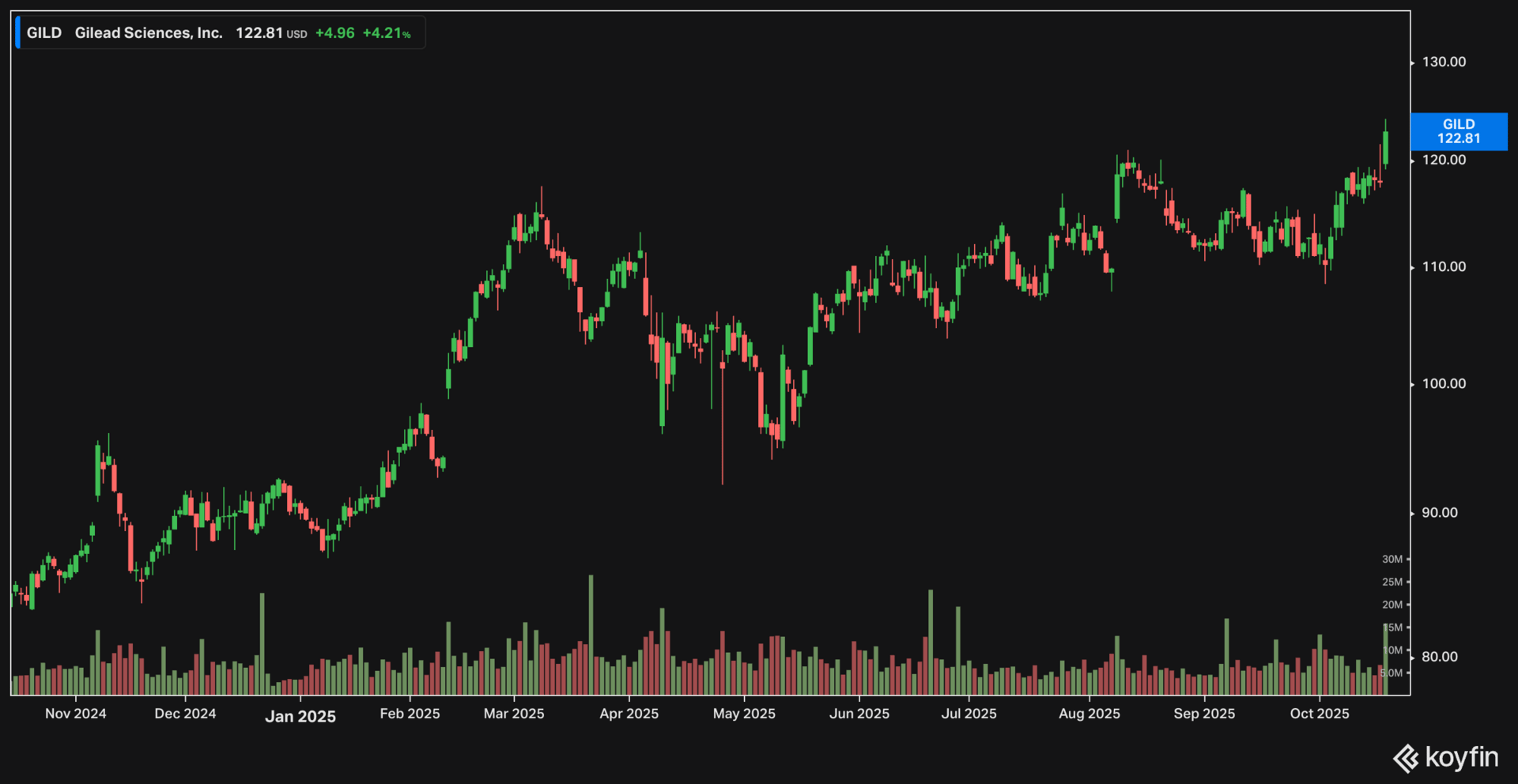Click the 110.00 price axis label

1444,266
